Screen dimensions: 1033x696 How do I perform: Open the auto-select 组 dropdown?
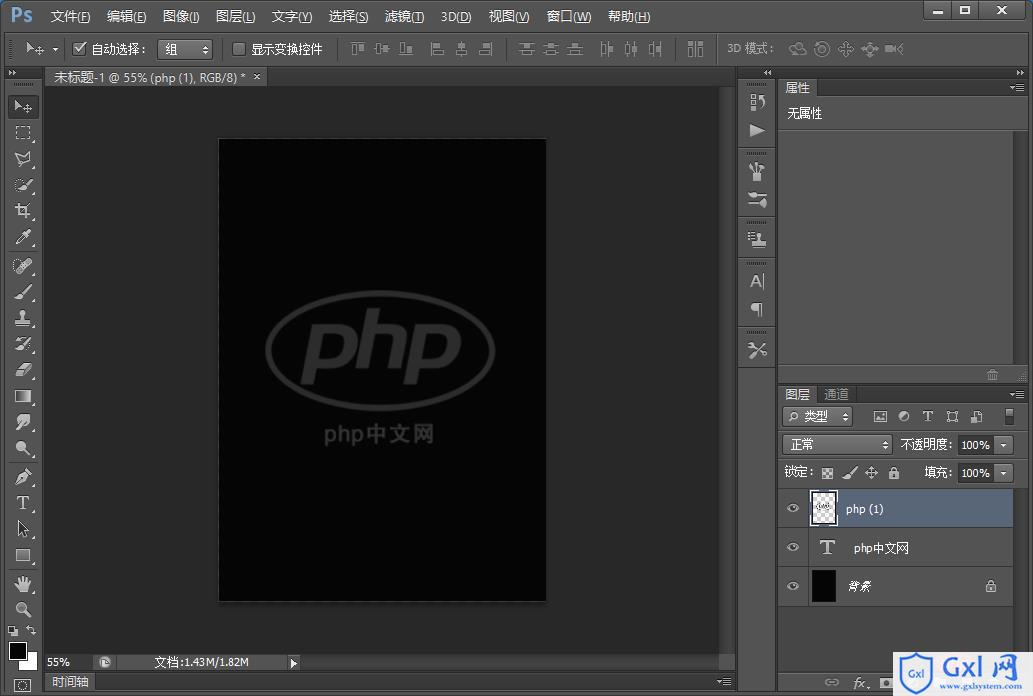coord(184,49)
